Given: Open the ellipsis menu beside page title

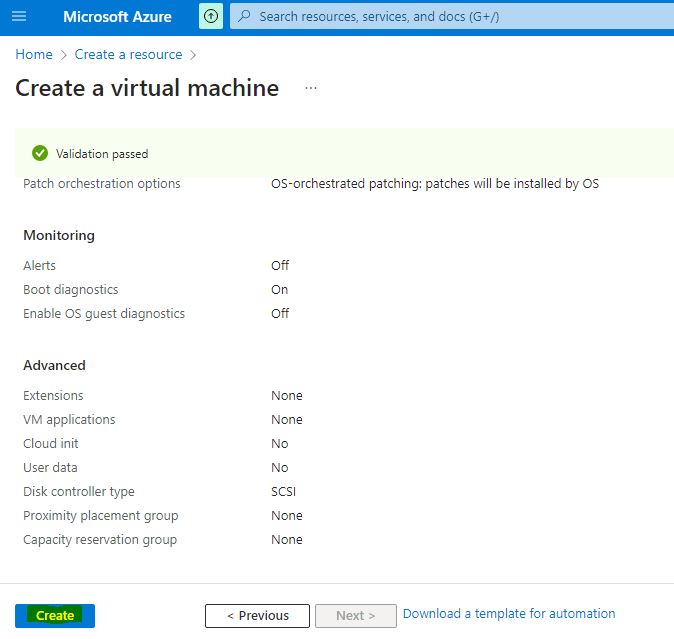Looking at the screenshot, I should coord(311,88).
